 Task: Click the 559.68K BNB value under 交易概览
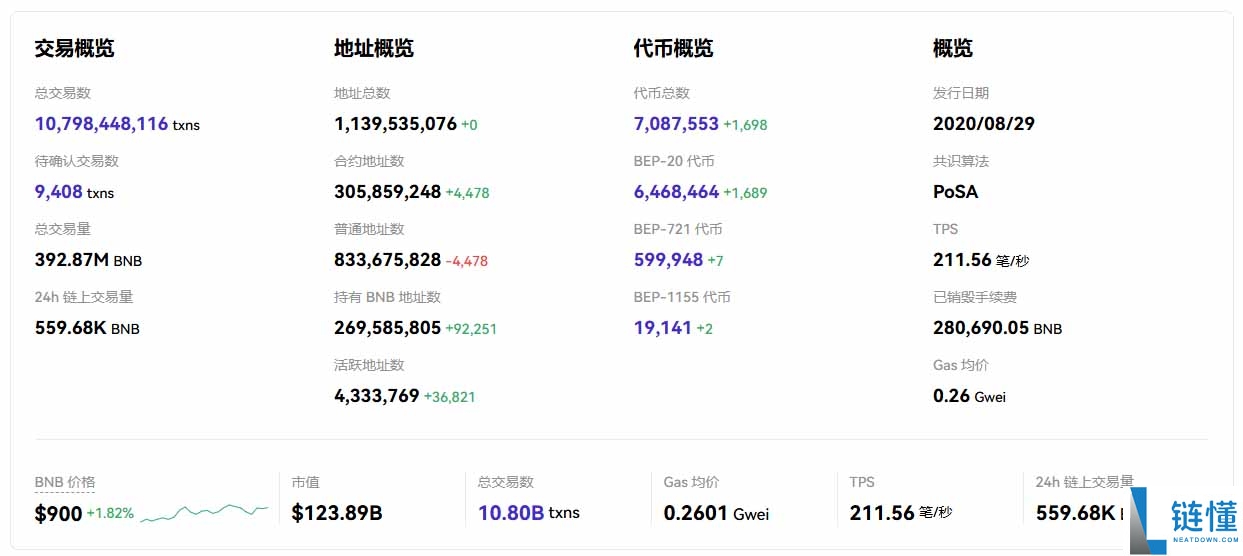[x=87, y=328]
